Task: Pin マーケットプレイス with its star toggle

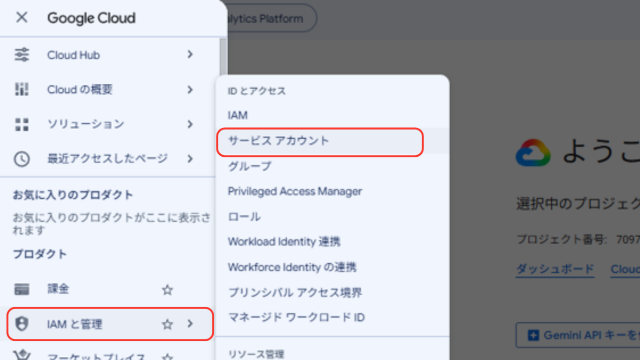Action: click(x=167, y=357)
